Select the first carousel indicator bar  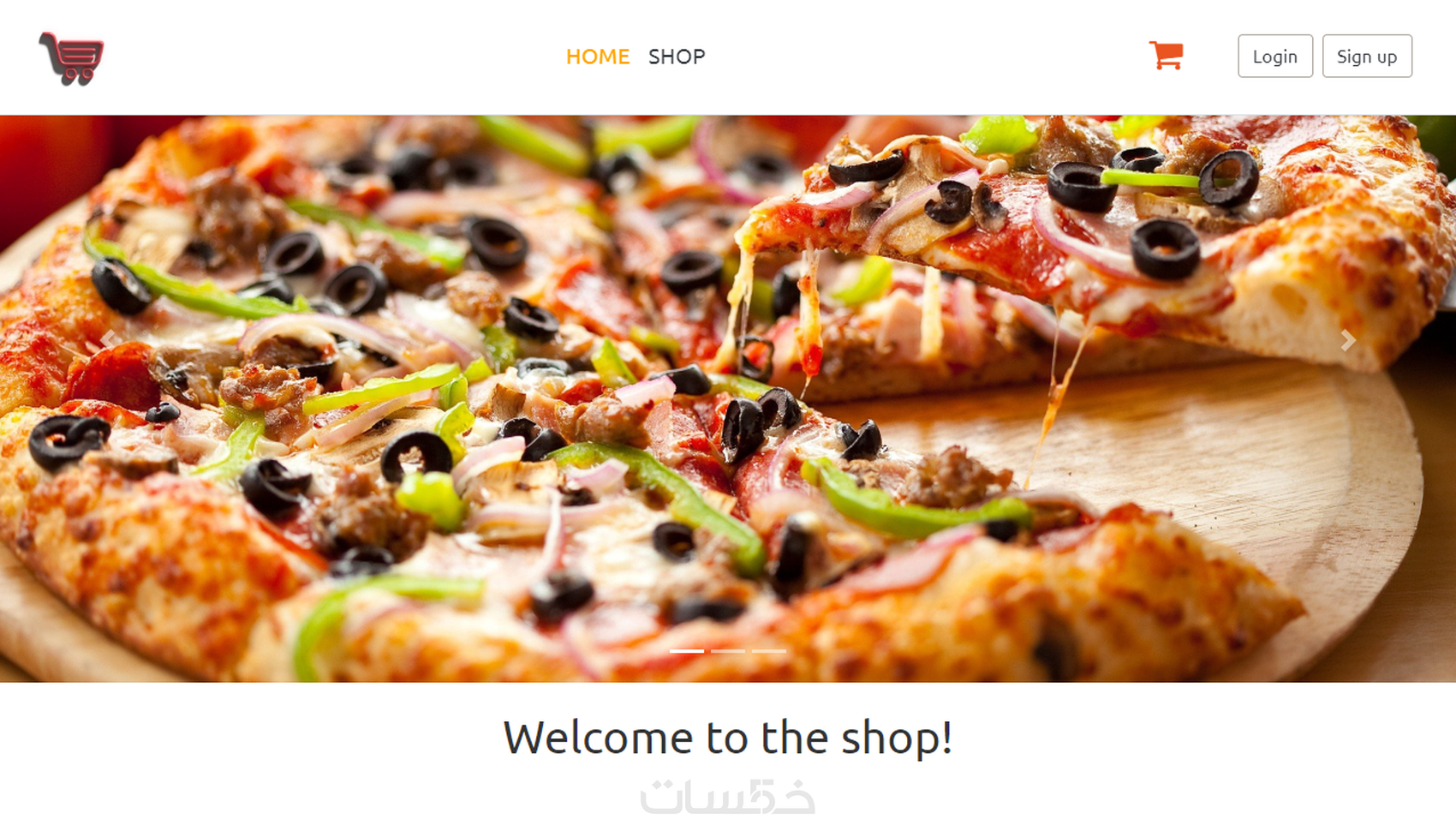click(x=687, y=651)
